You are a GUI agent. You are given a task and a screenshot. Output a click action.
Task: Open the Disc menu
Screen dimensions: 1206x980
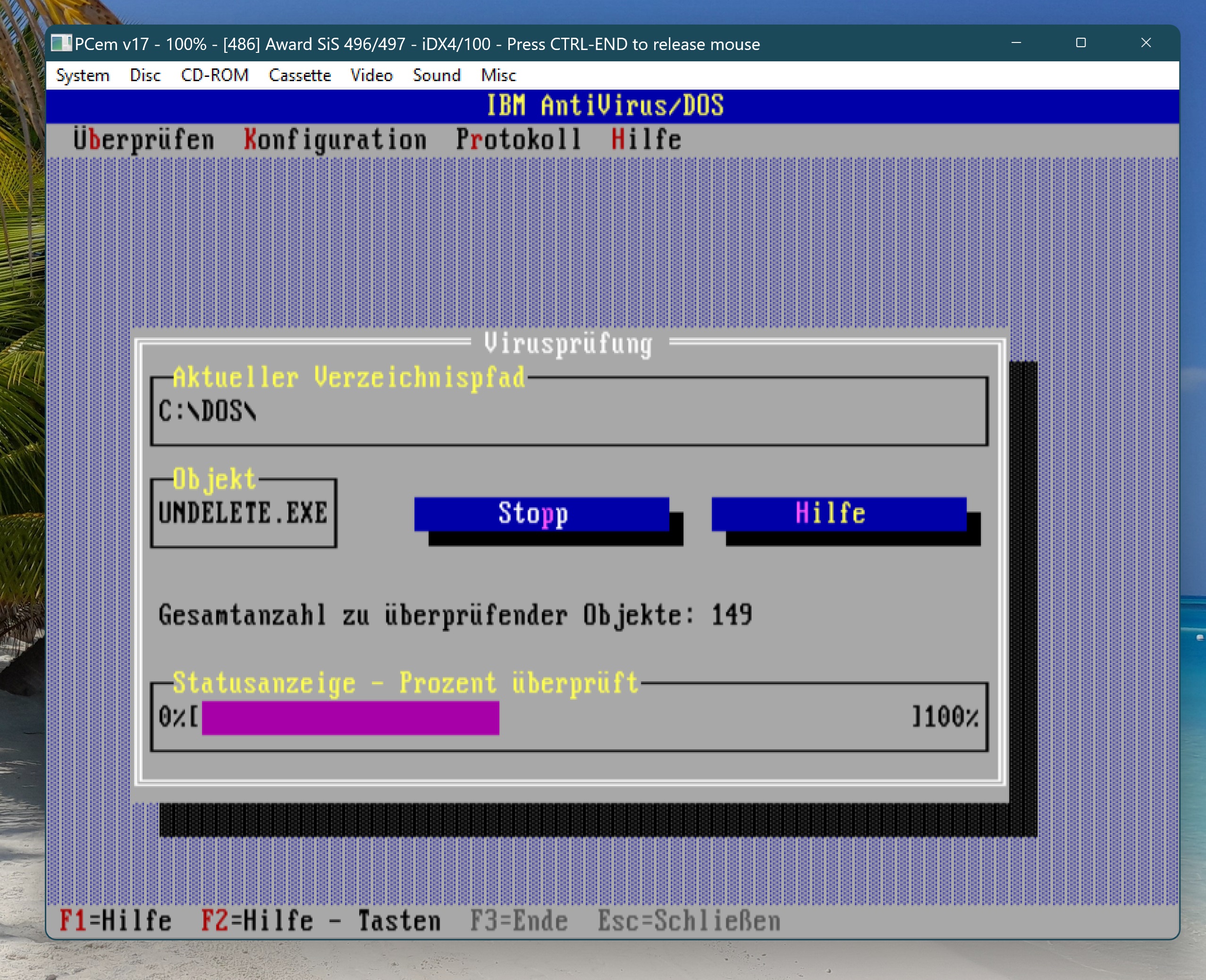[x=145, y=75]
